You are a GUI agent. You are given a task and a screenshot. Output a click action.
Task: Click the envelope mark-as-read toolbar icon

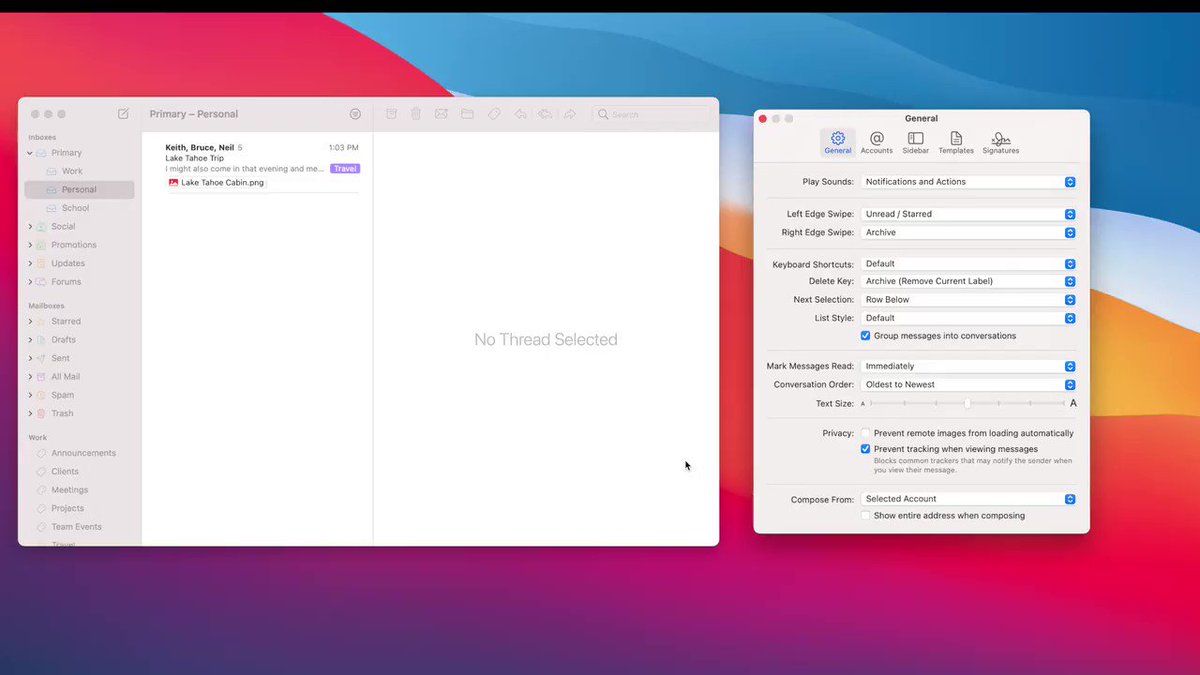441,114
